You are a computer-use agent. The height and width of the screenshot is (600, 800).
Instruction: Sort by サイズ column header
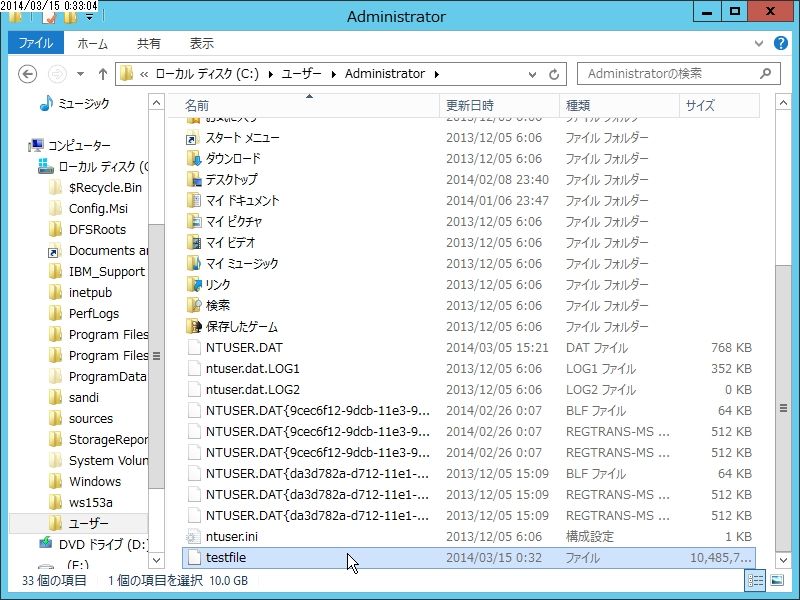click(x=719, y=106)
